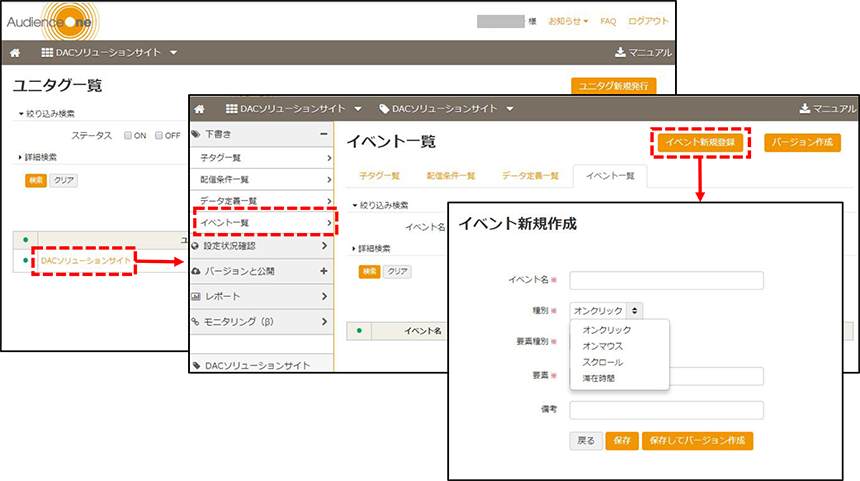Open the FAQ link
Screen dimensions: 860x481
pos(608,21)
